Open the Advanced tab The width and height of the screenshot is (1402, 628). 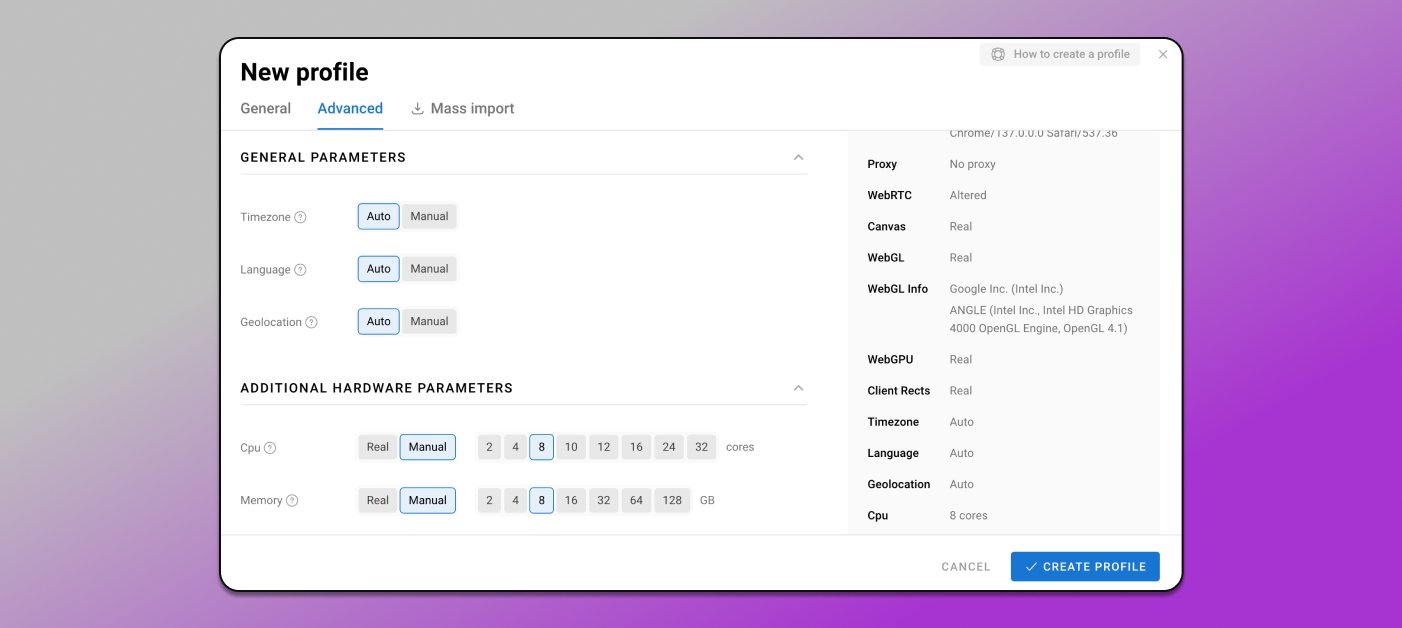(350, 108)
